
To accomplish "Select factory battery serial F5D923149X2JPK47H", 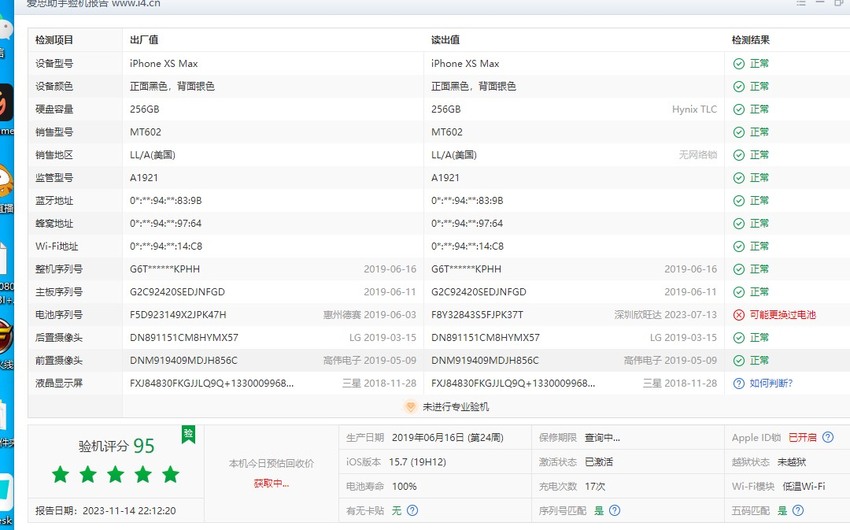I will pos(178,315).
